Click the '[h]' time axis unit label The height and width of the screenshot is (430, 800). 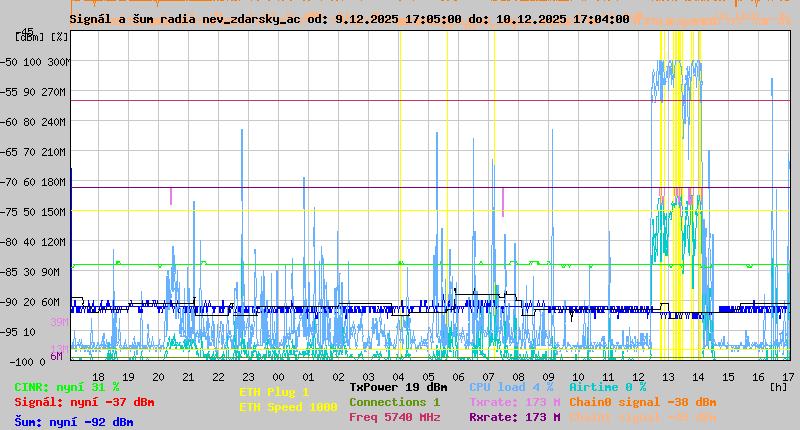(x=779, y=387)
